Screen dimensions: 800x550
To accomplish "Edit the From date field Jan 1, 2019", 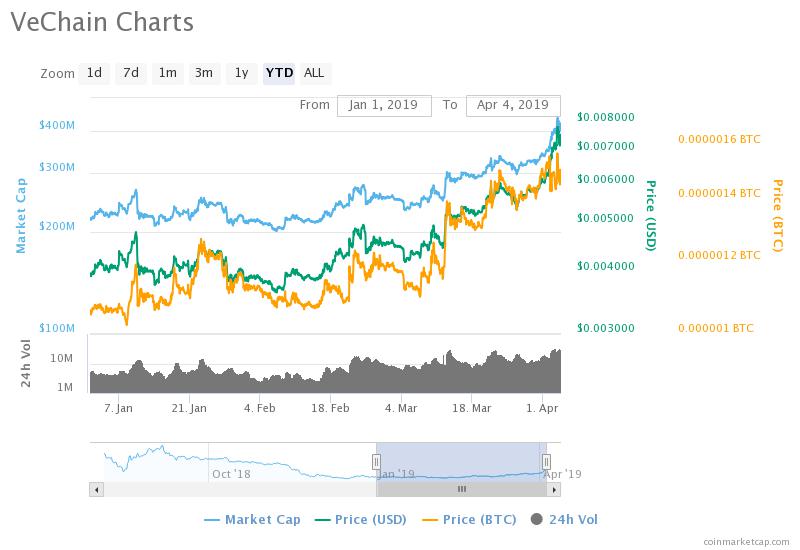I will tap(384, 106).
